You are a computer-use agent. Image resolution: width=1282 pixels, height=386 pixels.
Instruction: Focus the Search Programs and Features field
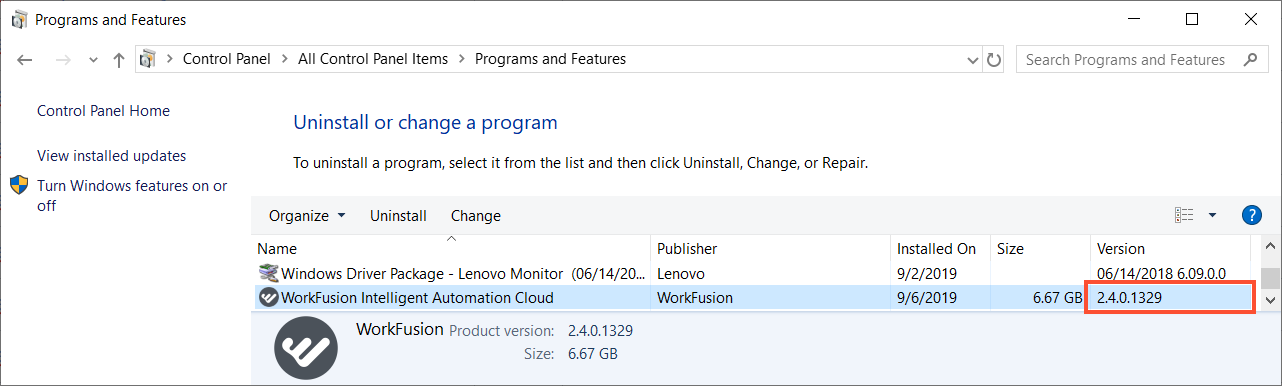[1126, 60]
